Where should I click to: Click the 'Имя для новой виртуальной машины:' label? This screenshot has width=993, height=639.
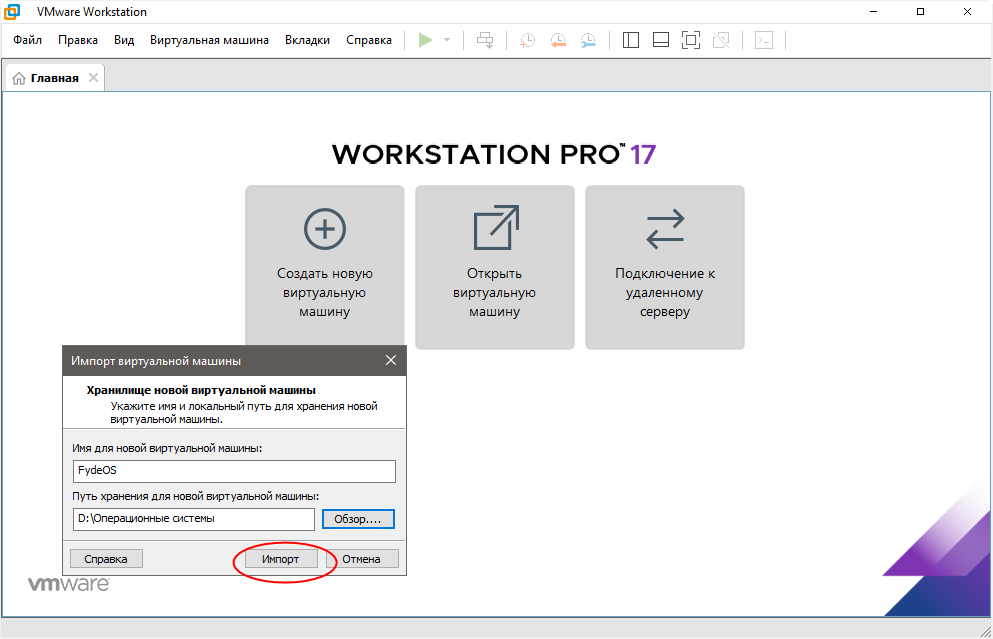click(x=167, y=448)
